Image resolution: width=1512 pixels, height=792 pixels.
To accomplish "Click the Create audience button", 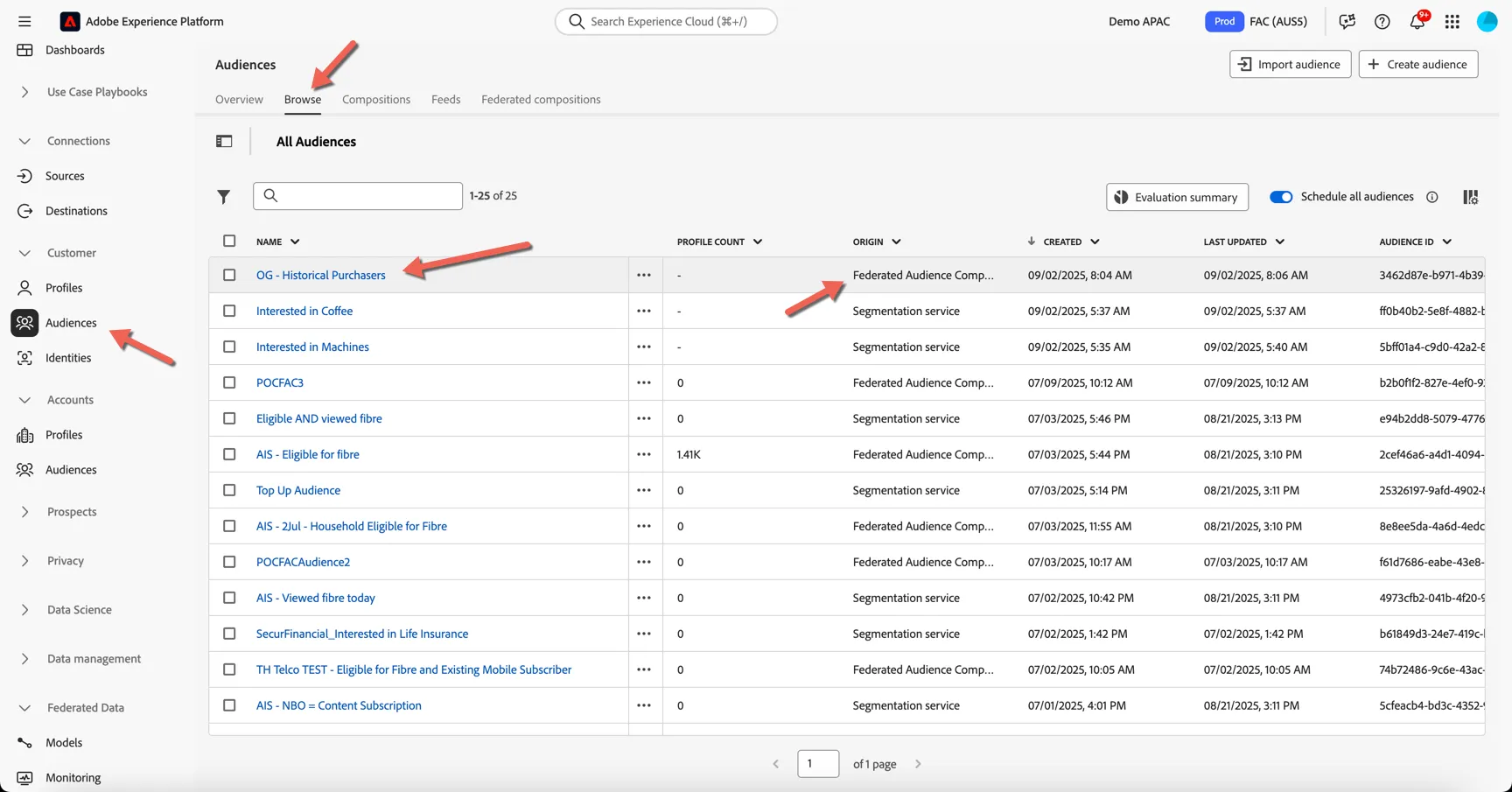I will click(1418, 64).
